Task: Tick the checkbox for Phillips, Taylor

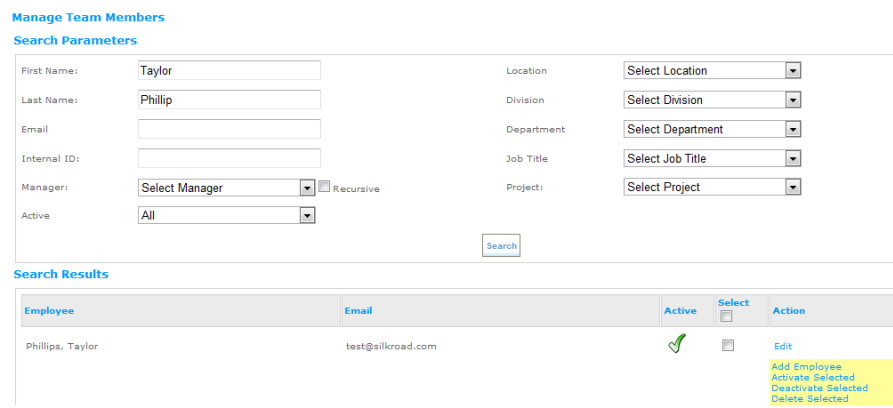Action: pos(727,345)
